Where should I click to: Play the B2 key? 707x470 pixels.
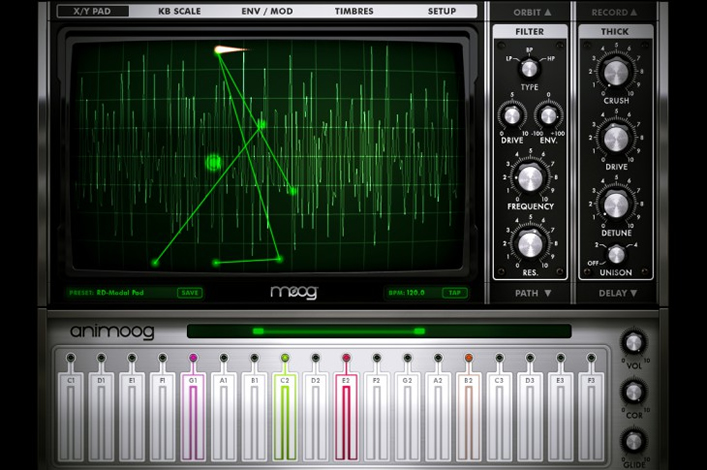[468, 417]
